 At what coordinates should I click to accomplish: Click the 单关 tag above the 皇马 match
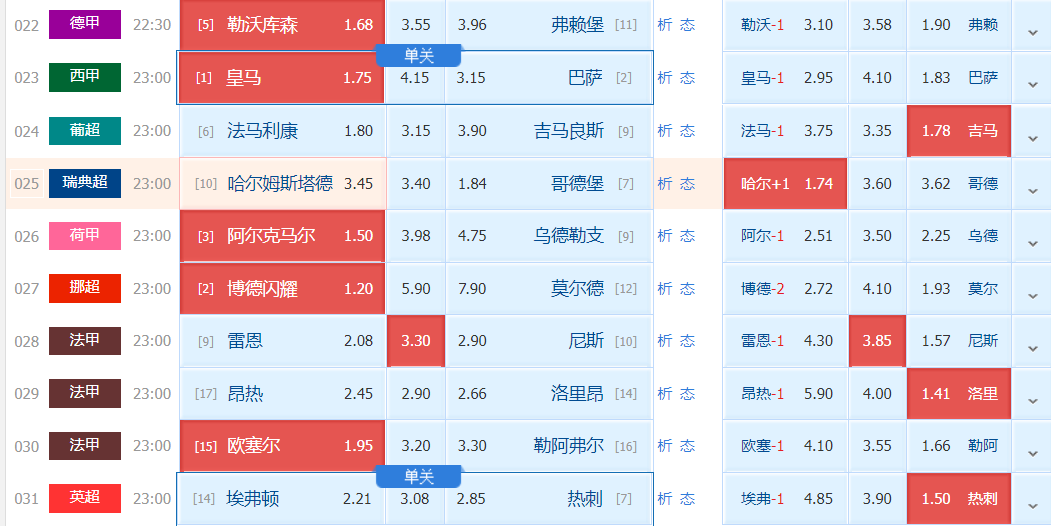pos(419,55)
